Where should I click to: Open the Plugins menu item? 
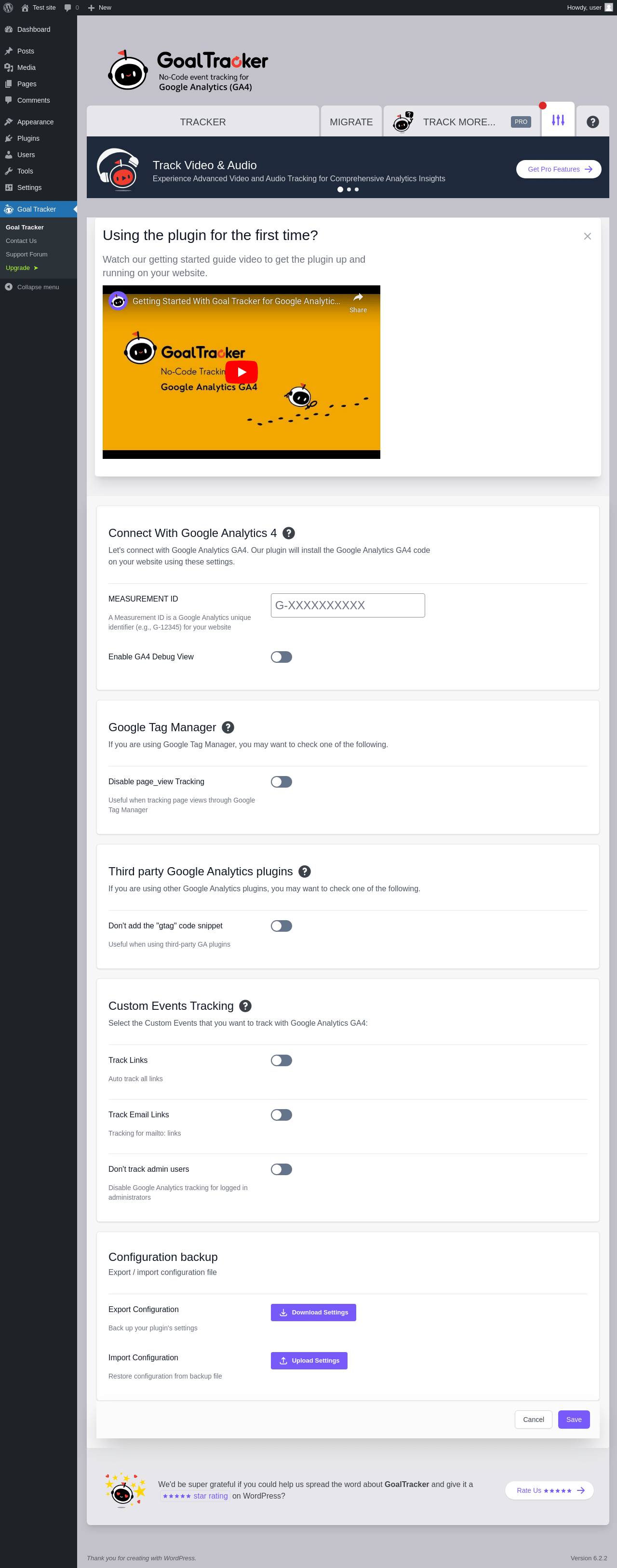click(28, 138)
